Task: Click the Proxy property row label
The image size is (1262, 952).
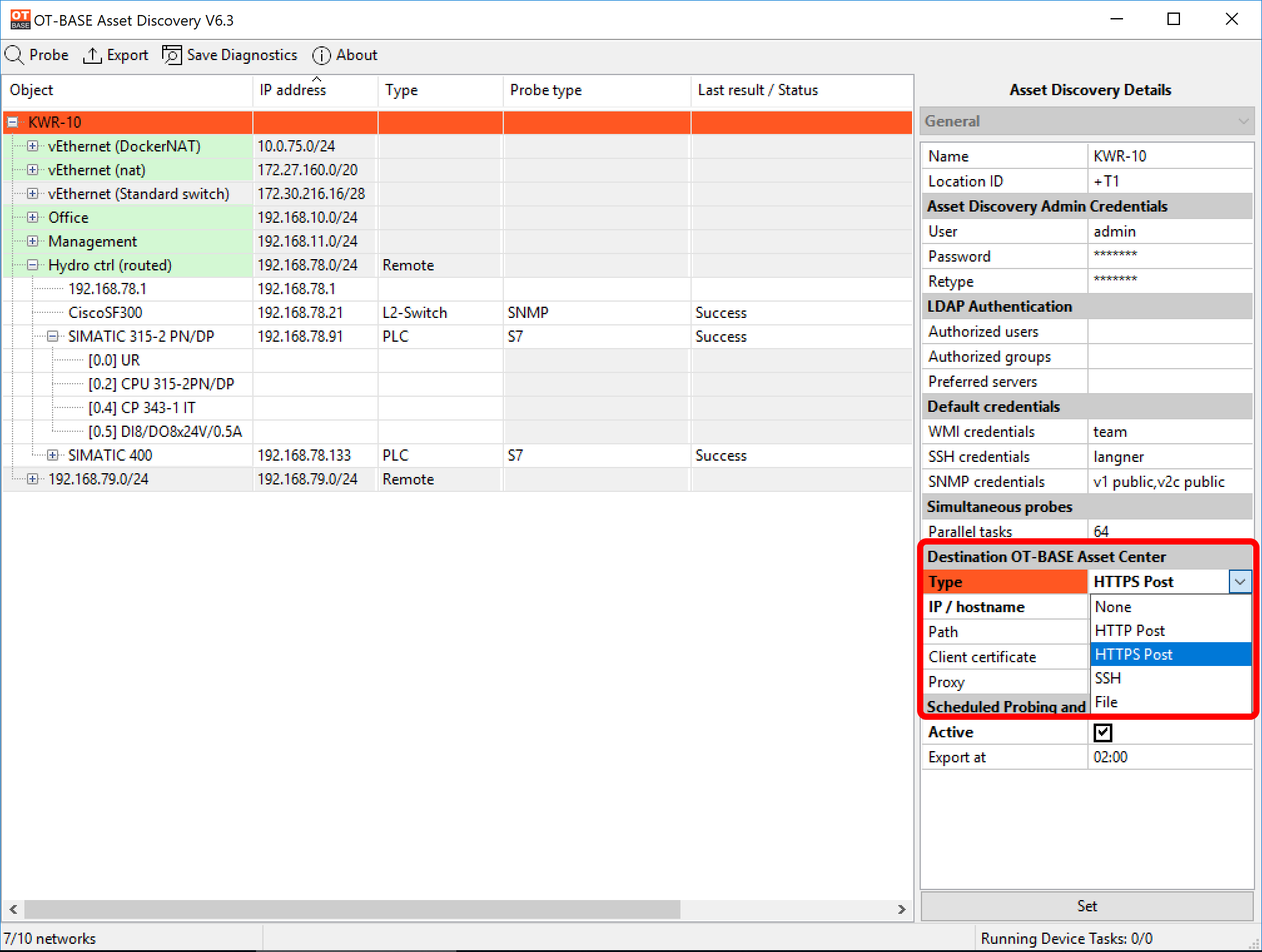Action: tap(946, 682)
